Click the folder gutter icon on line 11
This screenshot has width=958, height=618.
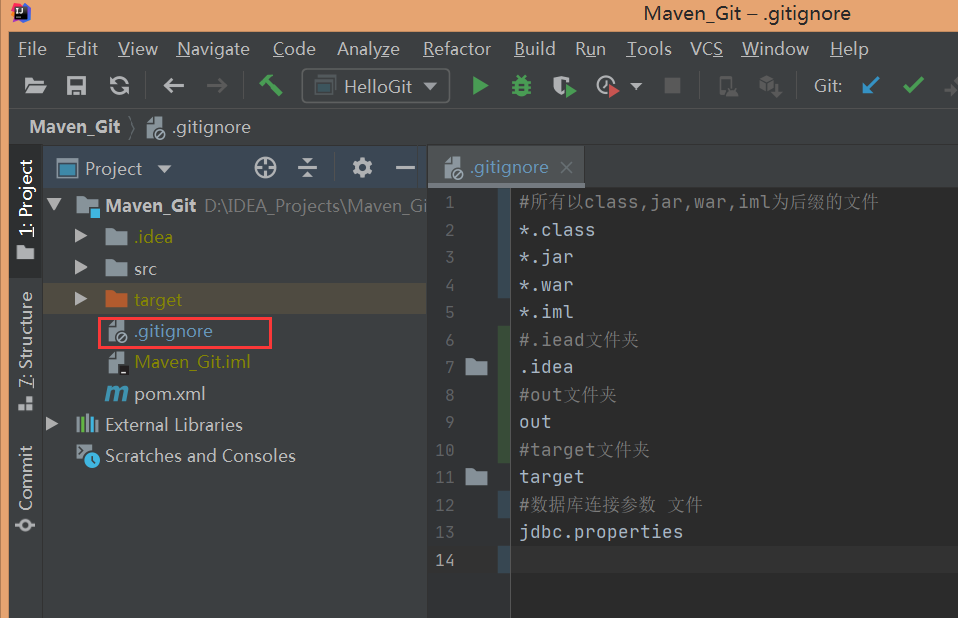tap(477, 477)
